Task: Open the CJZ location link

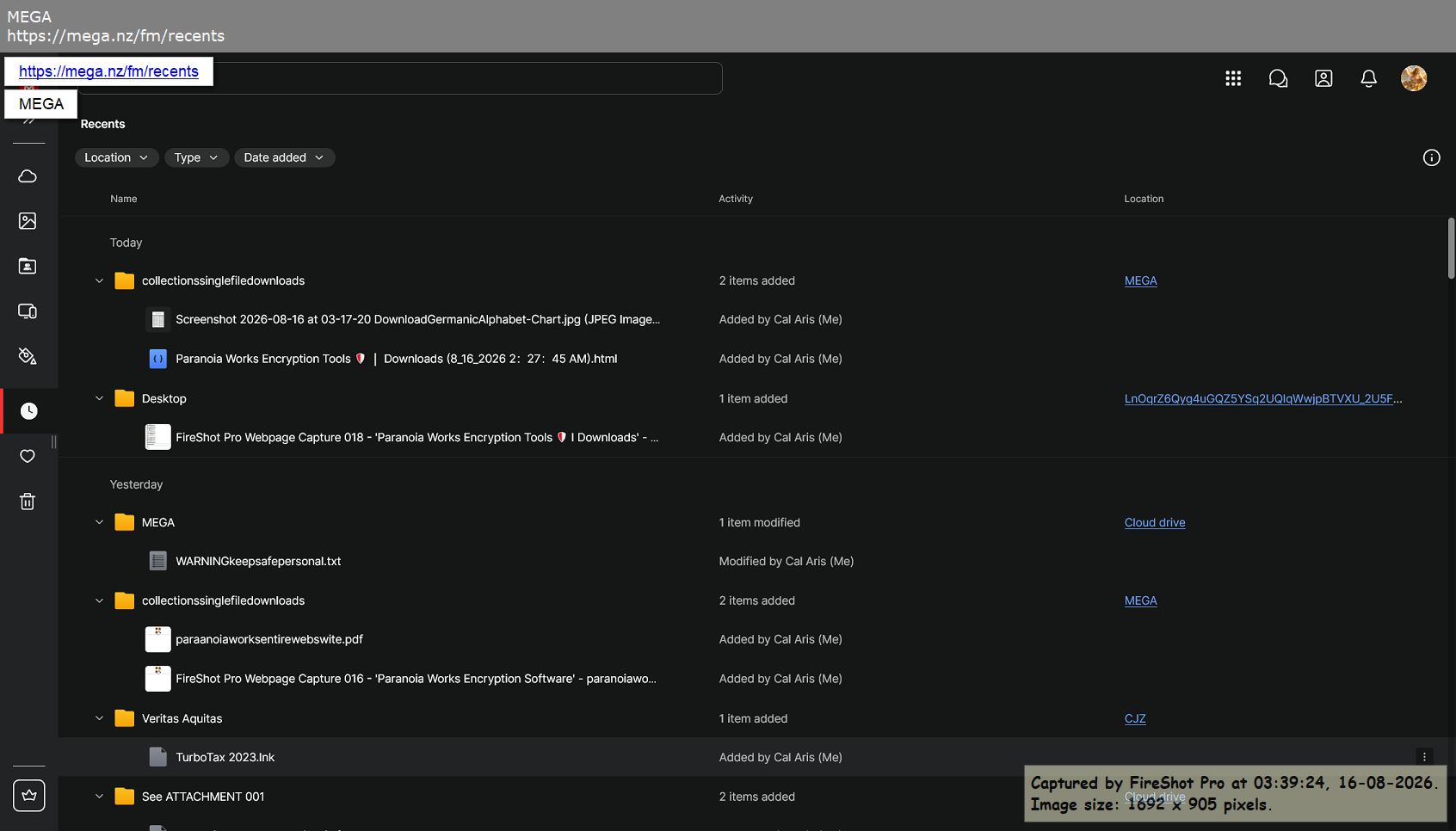Action: coord(1135,718)
